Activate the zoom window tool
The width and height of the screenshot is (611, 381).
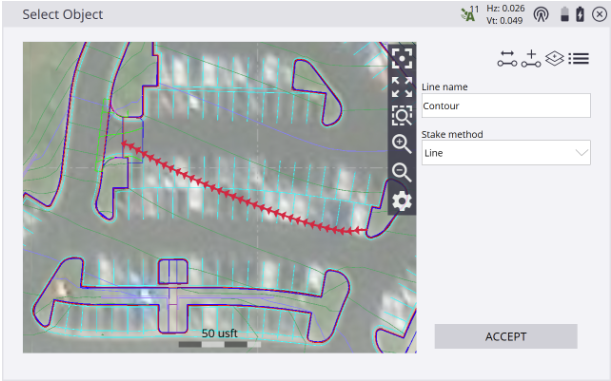point(402,115)
